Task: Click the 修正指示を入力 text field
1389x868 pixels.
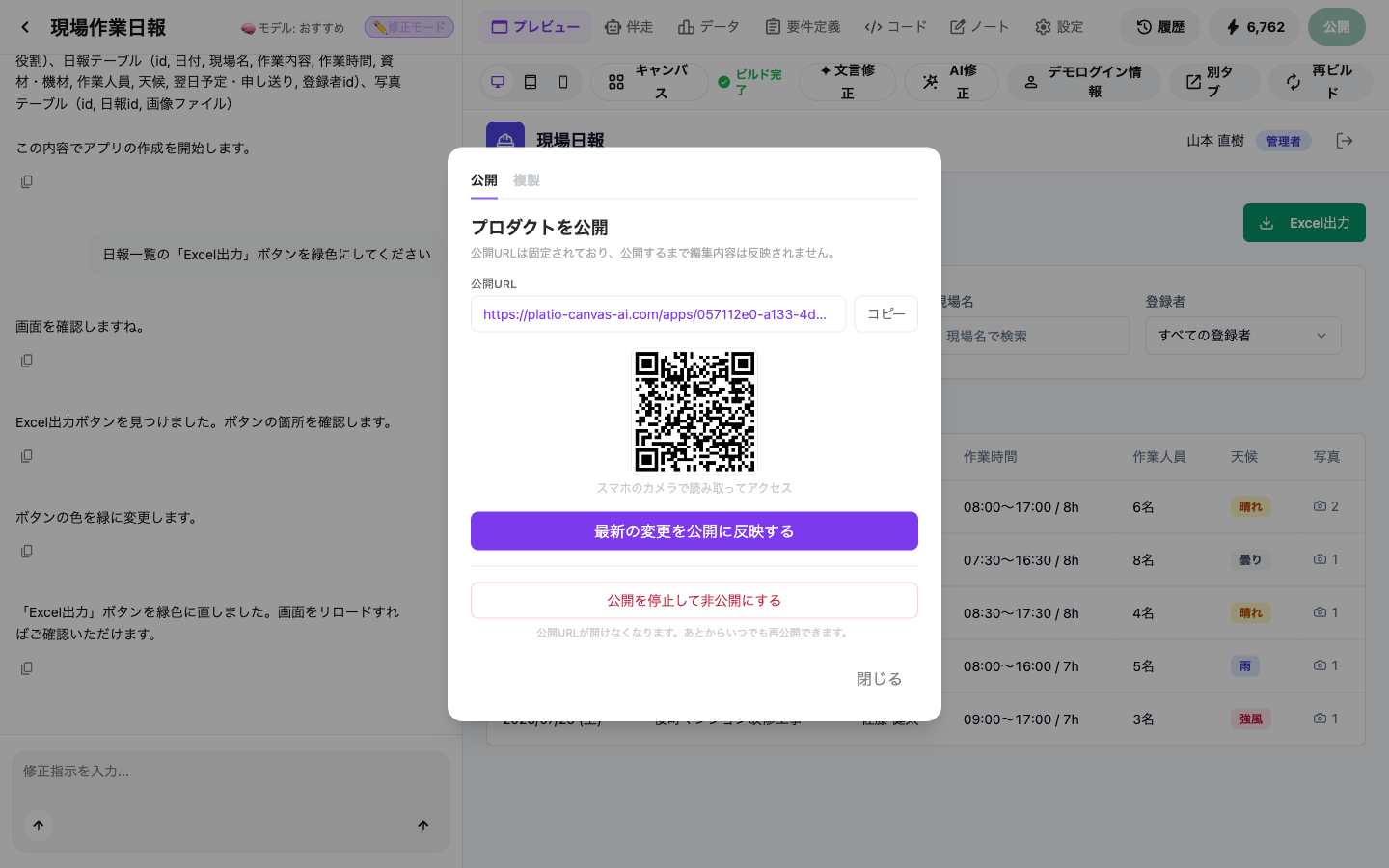Action: click(x=231, y=772)
